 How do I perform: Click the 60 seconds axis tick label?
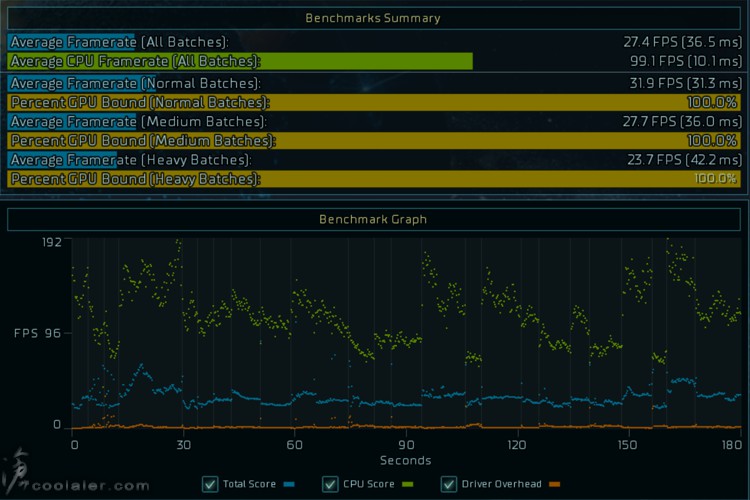(295, 445)
